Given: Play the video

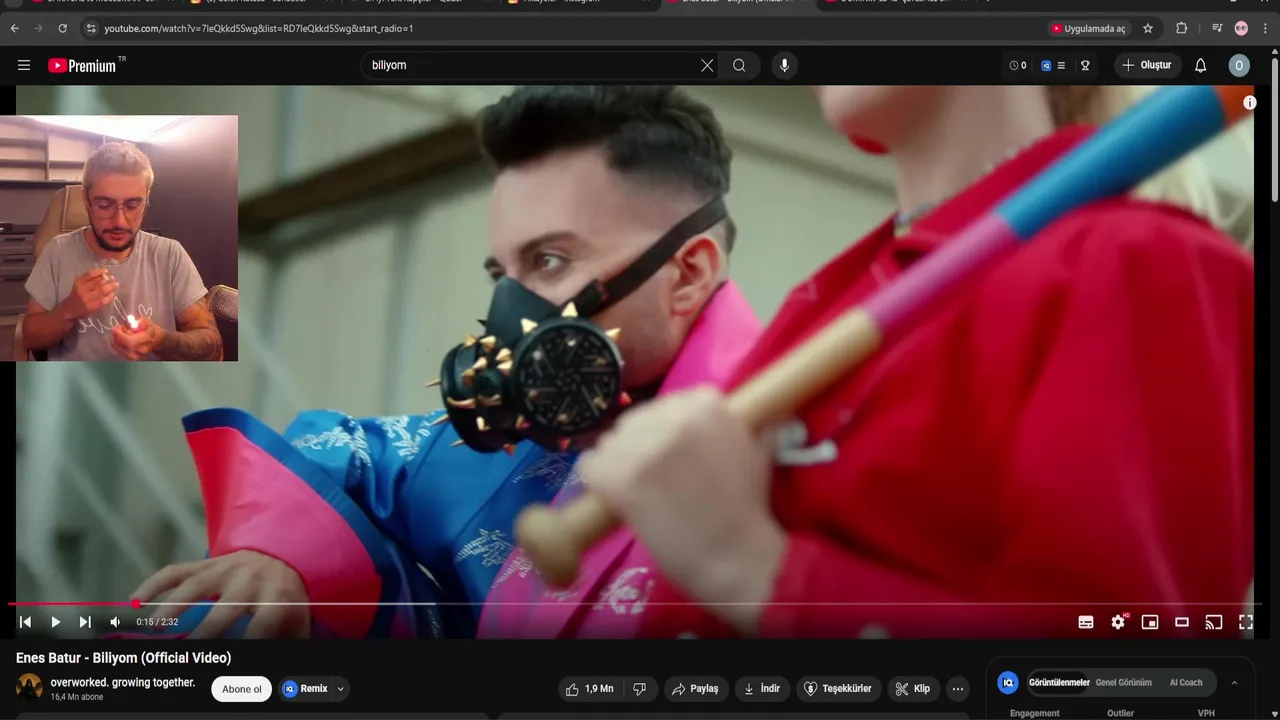Looking at the screenshot, I should pos(55,622).
